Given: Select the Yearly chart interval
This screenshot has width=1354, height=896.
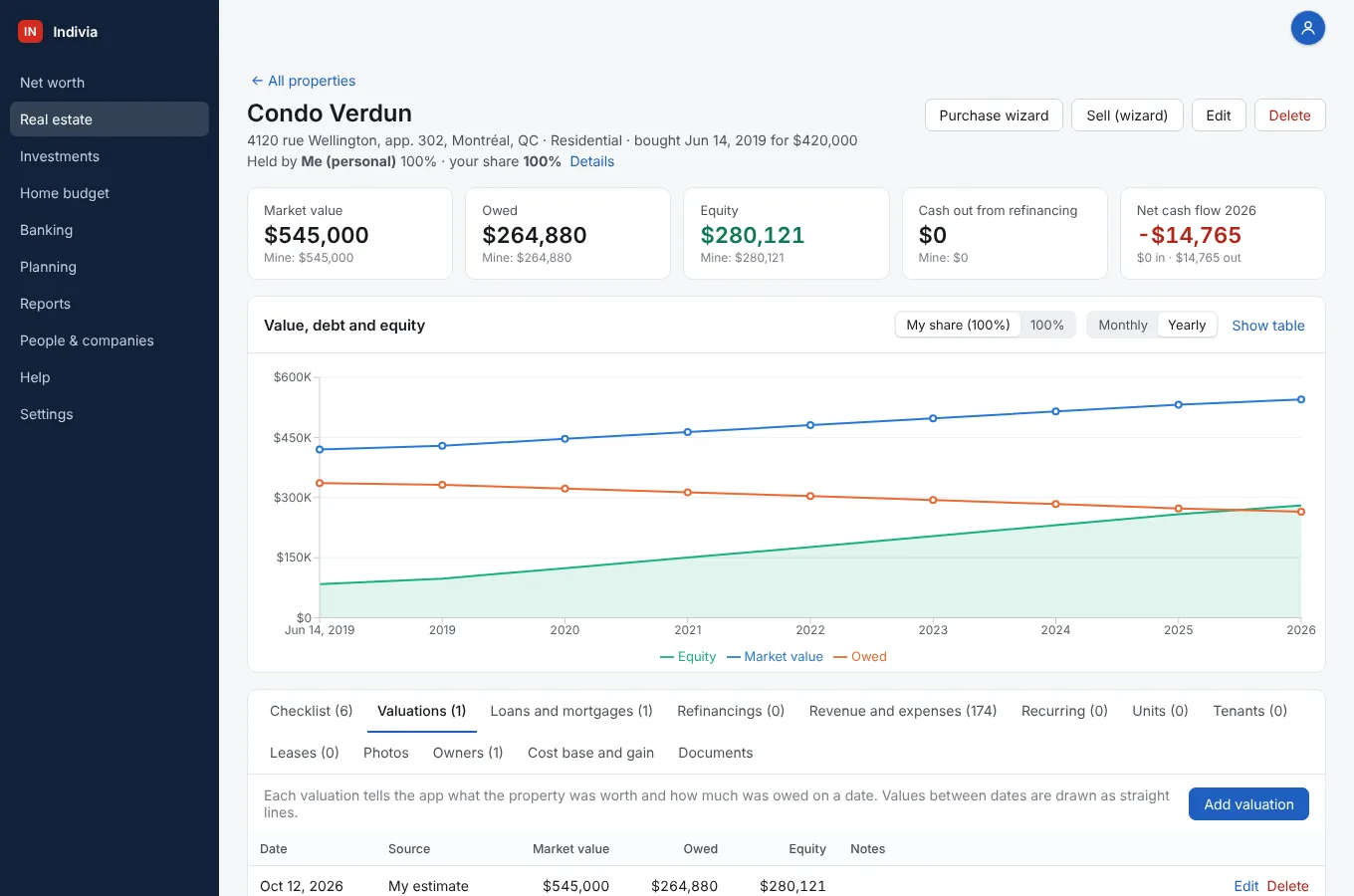Looking at the screenshot, I should 1187,326.
